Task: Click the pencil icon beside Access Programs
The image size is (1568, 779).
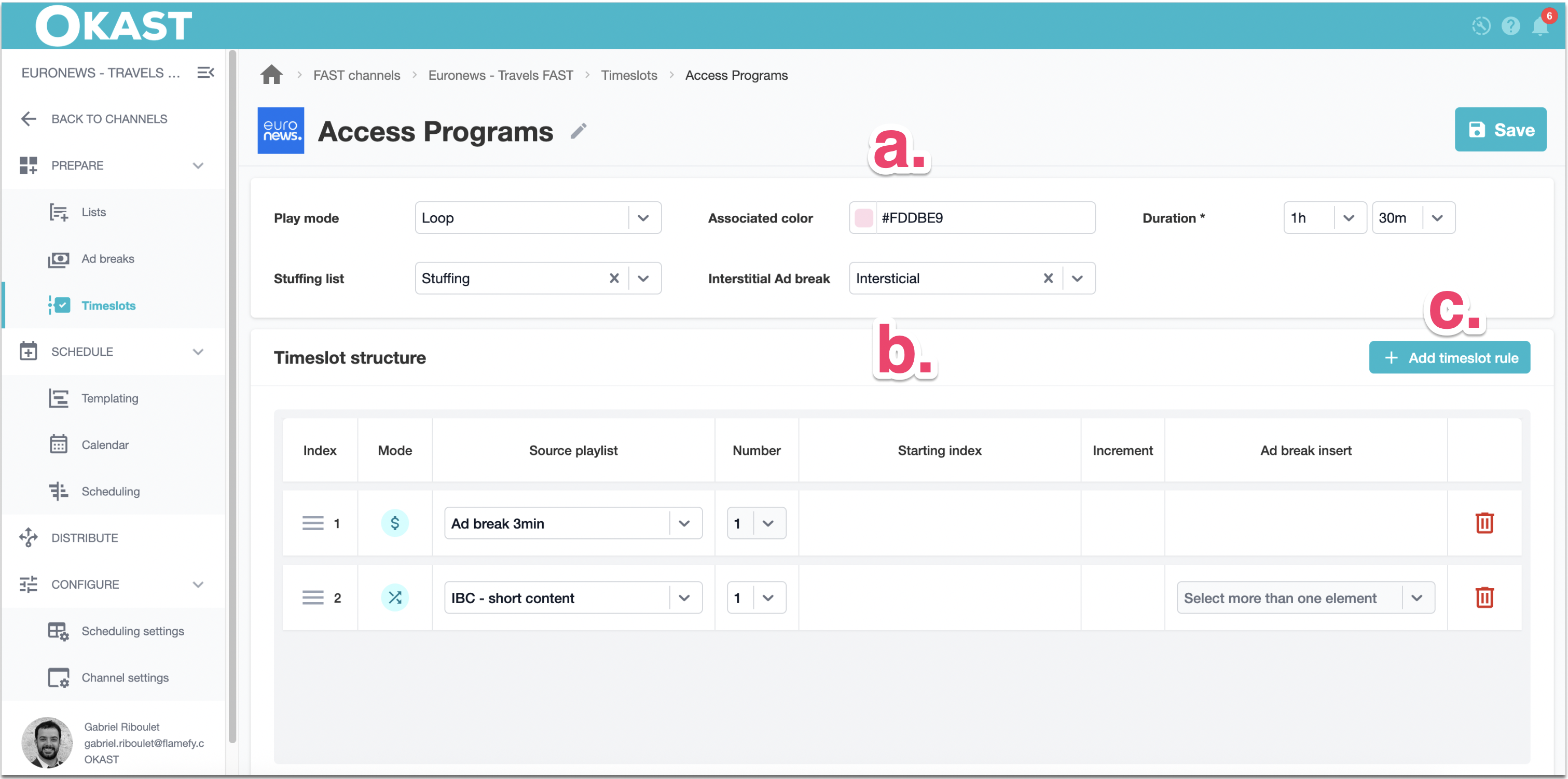Action: pyautogui.click(x=578, y=131)
